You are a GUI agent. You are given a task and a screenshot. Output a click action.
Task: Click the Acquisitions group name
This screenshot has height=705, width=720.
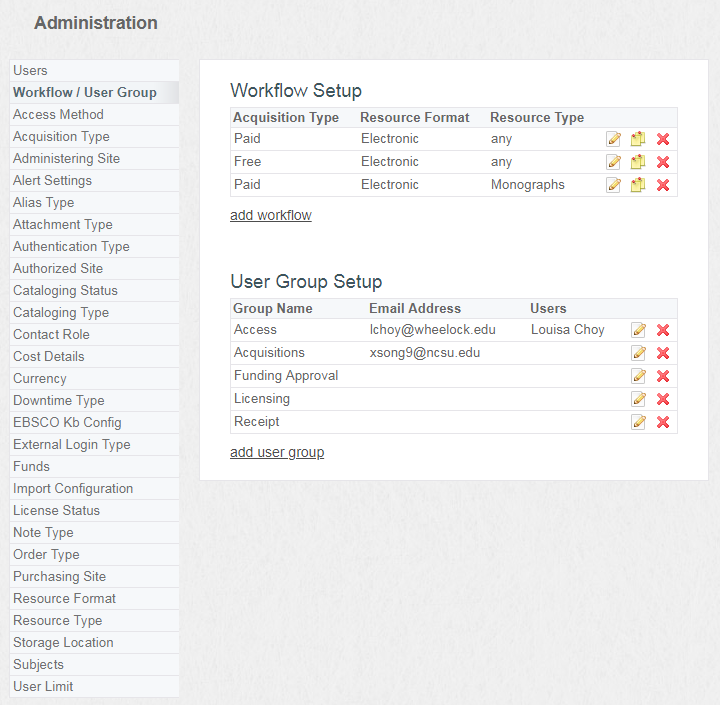pos(269,353)
